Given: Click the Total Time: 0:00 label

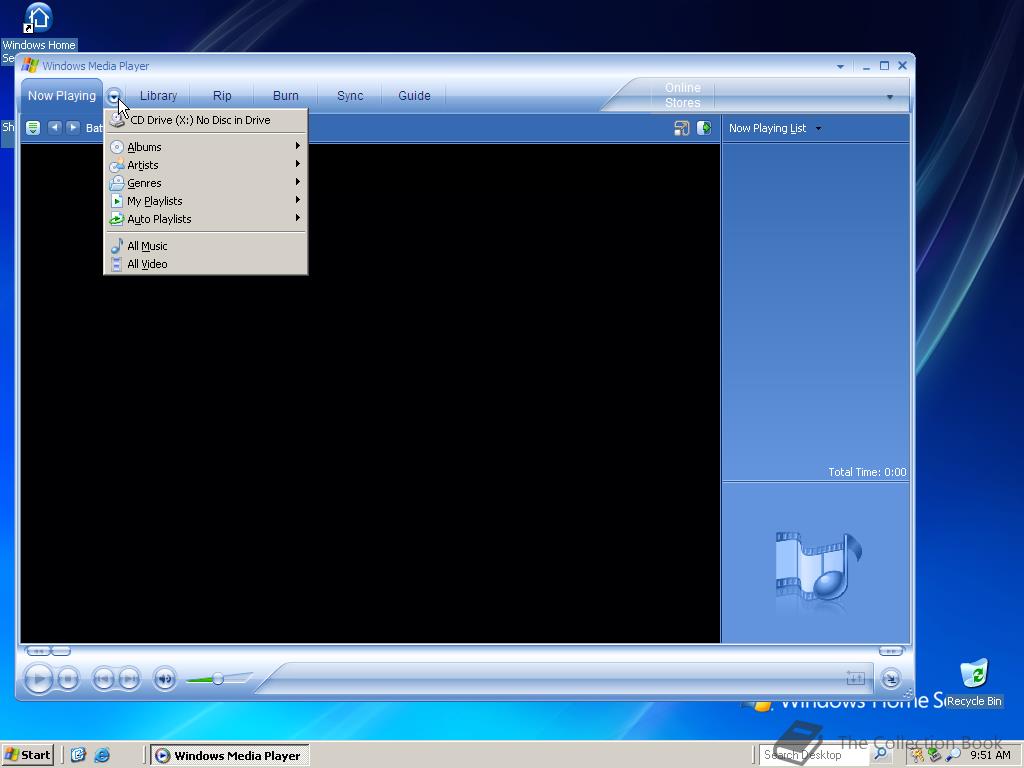Looking at the screenshot, I should coord(867,472).
